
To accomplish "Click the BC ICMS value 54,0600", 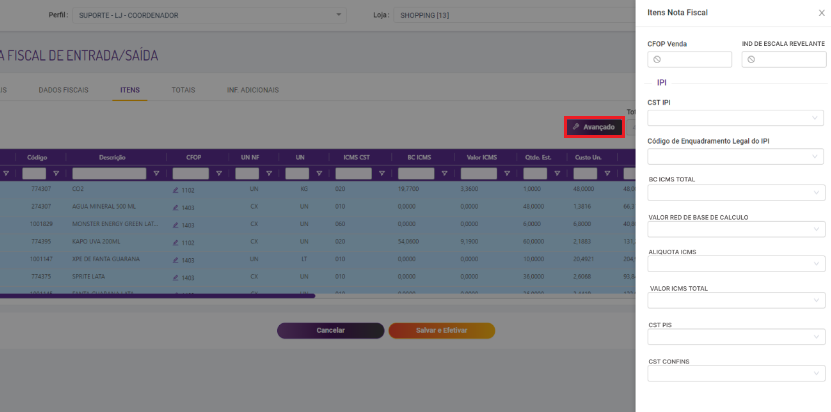I will coord(408,241).
